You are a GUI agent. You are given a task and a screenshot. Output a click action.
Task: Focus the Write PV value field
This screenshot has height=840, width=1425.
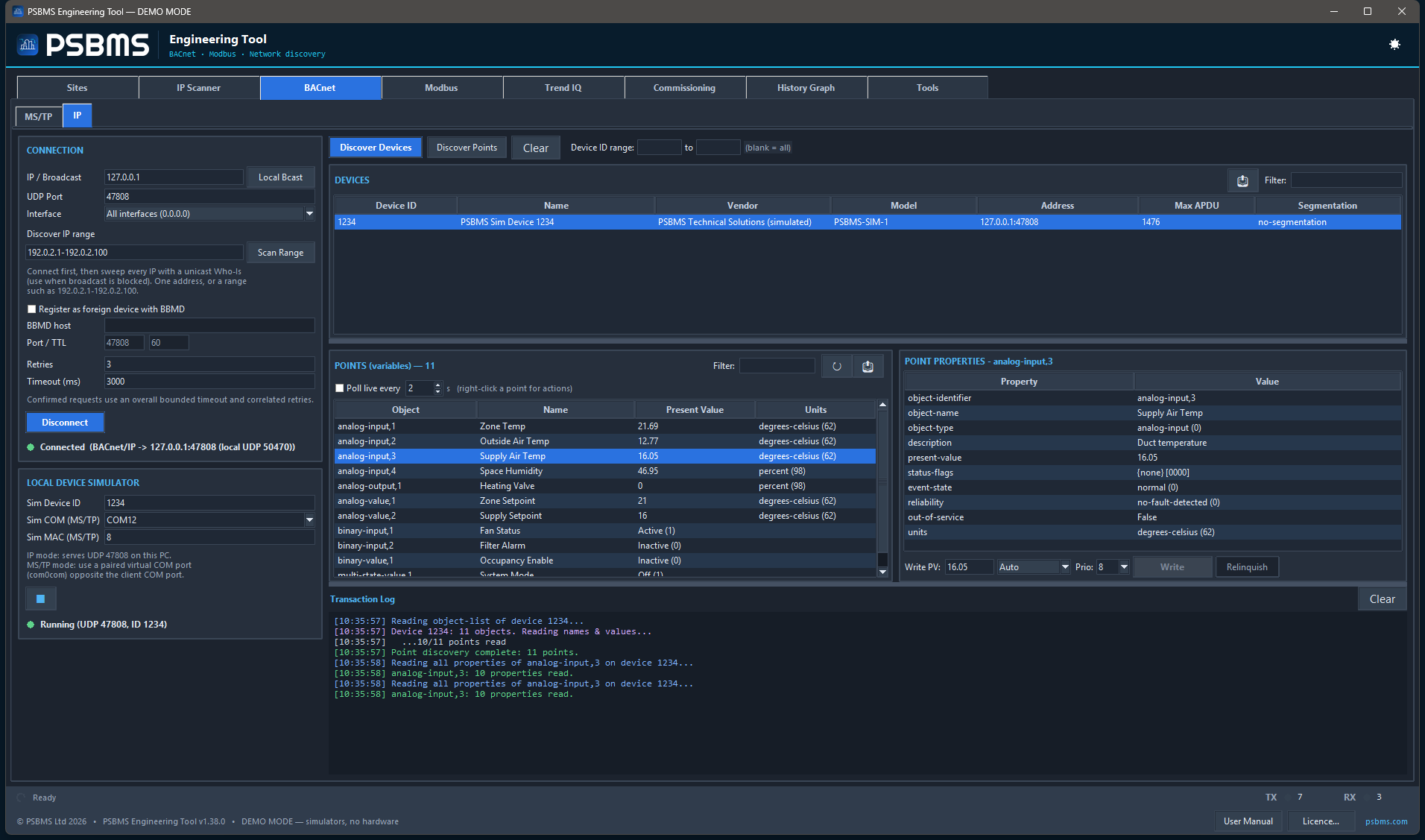[969, 567]
